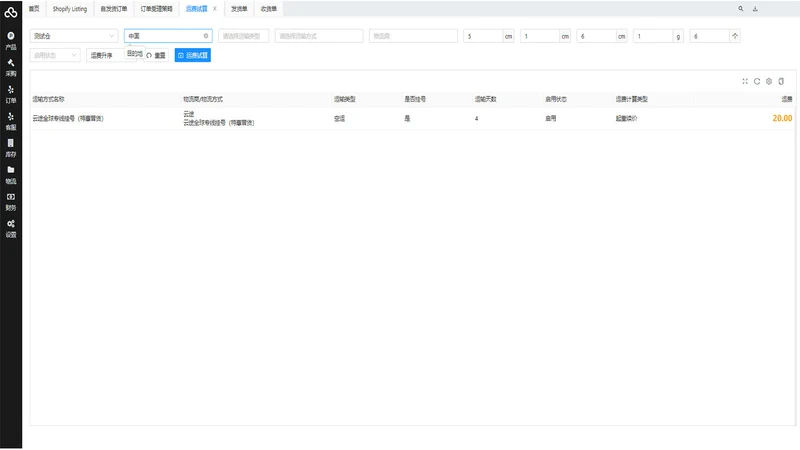Open the transport method dropdown (请选择运输方式)
The image size is (800, 450).
coord(319,36)
